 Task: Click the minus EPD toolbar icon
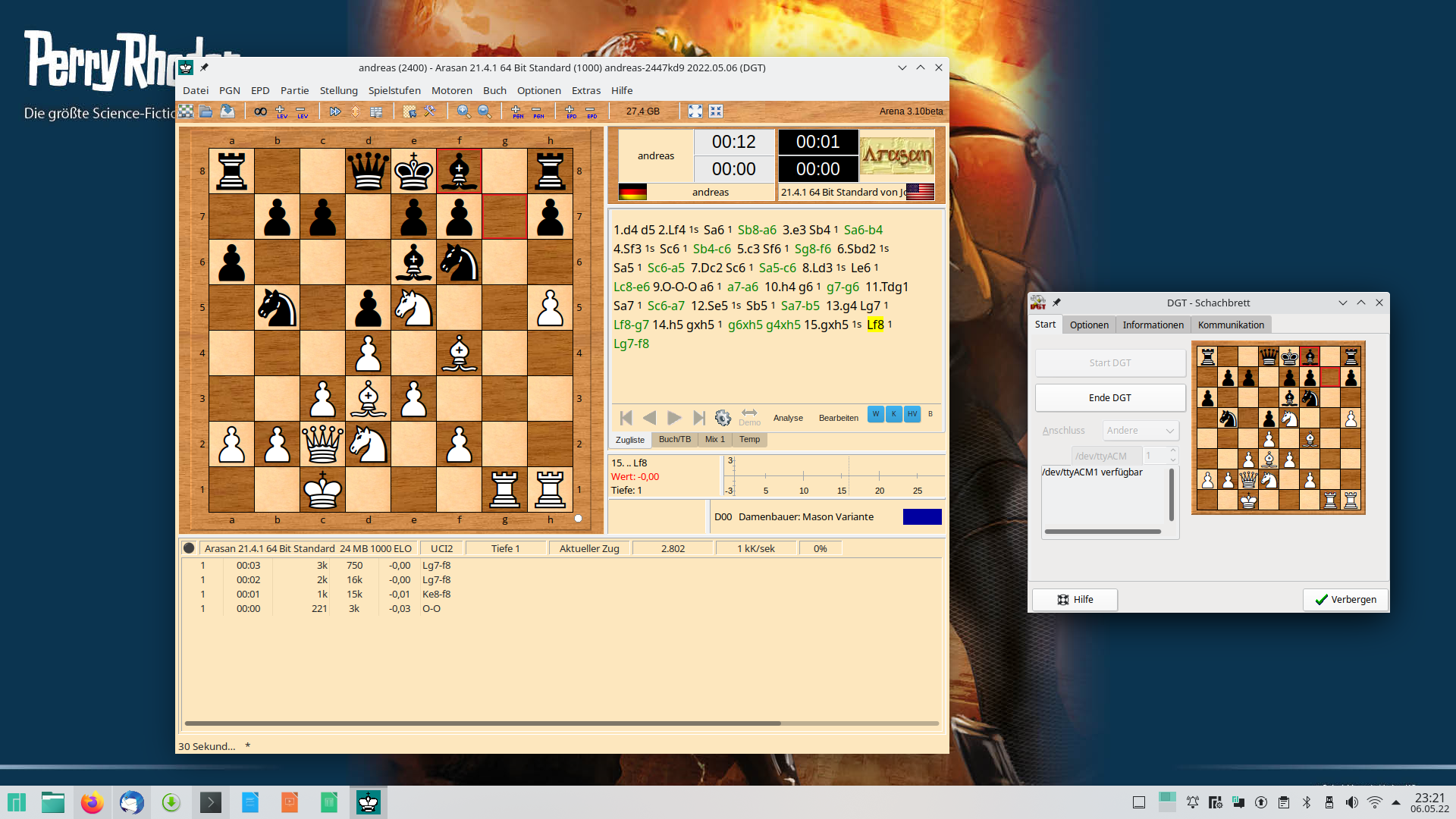(x=591, y=111)
